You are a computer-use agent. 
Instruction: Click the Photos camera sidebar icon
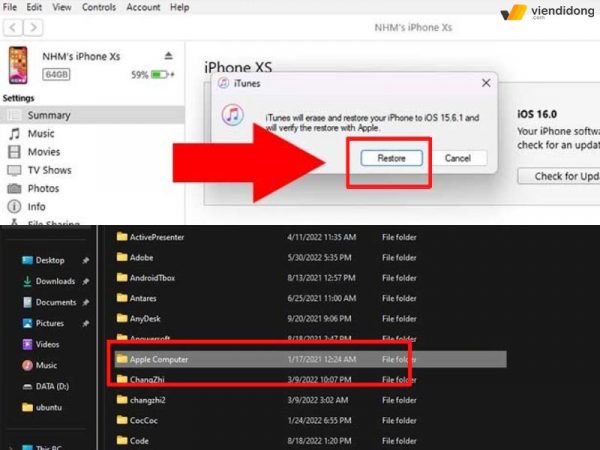click(x=15, y=188)
